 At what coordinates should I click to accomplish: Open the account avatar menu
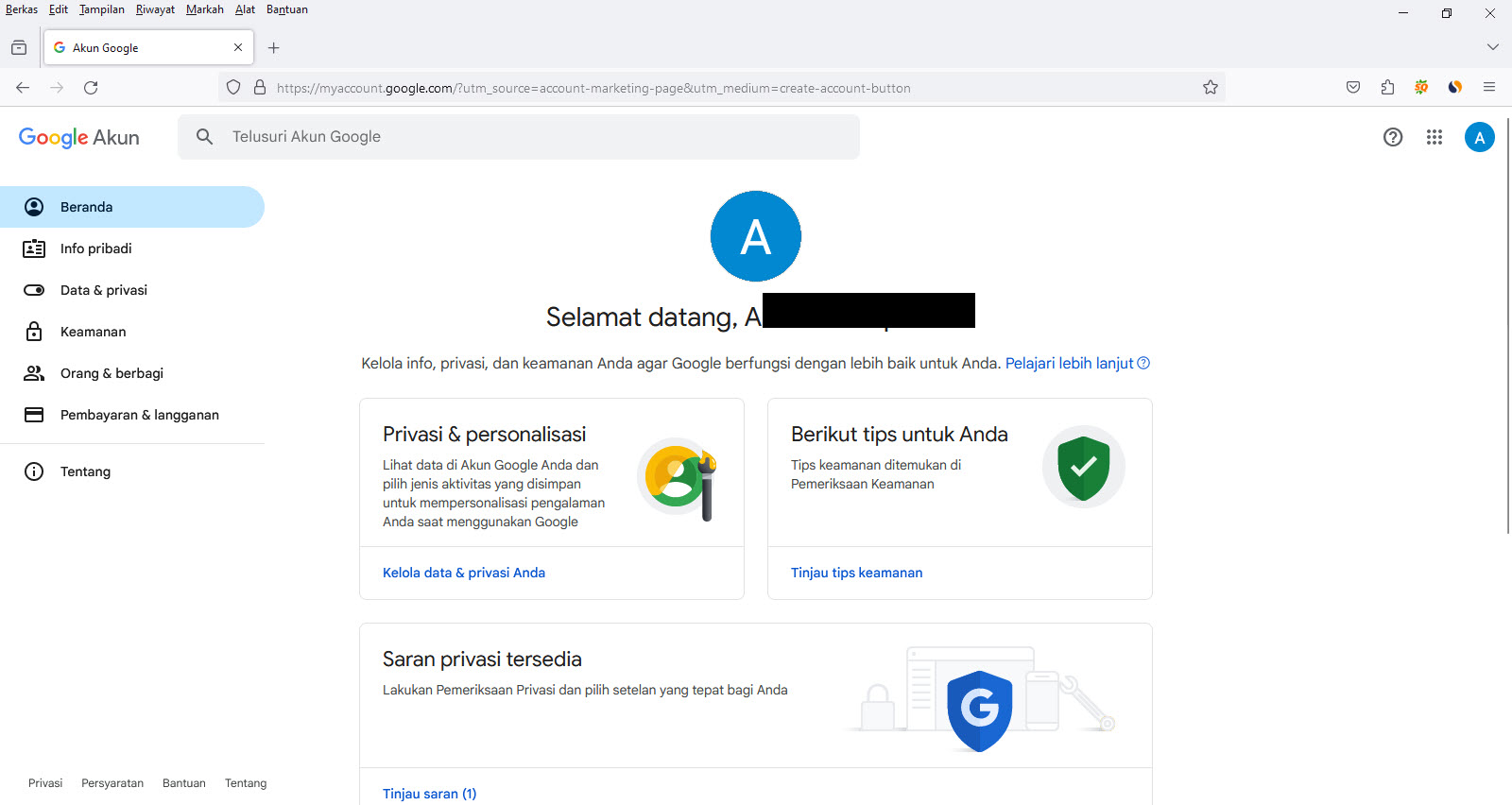(1479, 137)
